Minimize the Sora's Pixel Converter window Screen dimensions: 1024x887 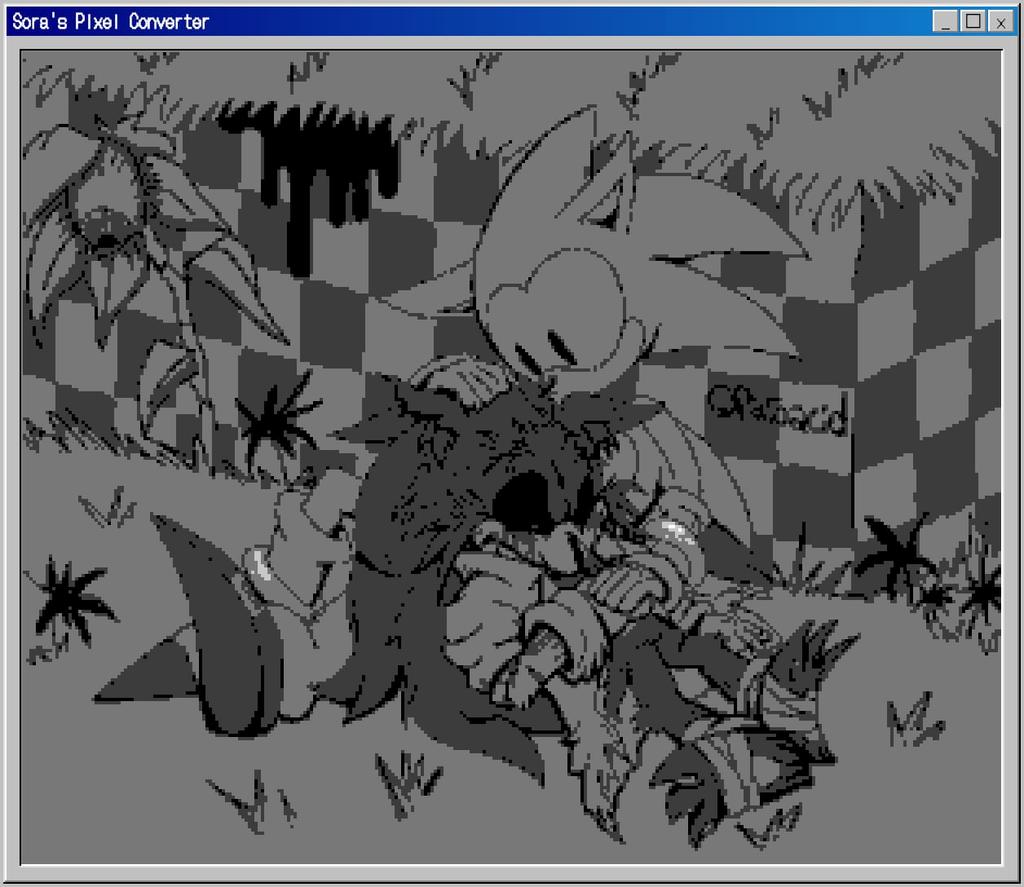[x=945, y=22]
